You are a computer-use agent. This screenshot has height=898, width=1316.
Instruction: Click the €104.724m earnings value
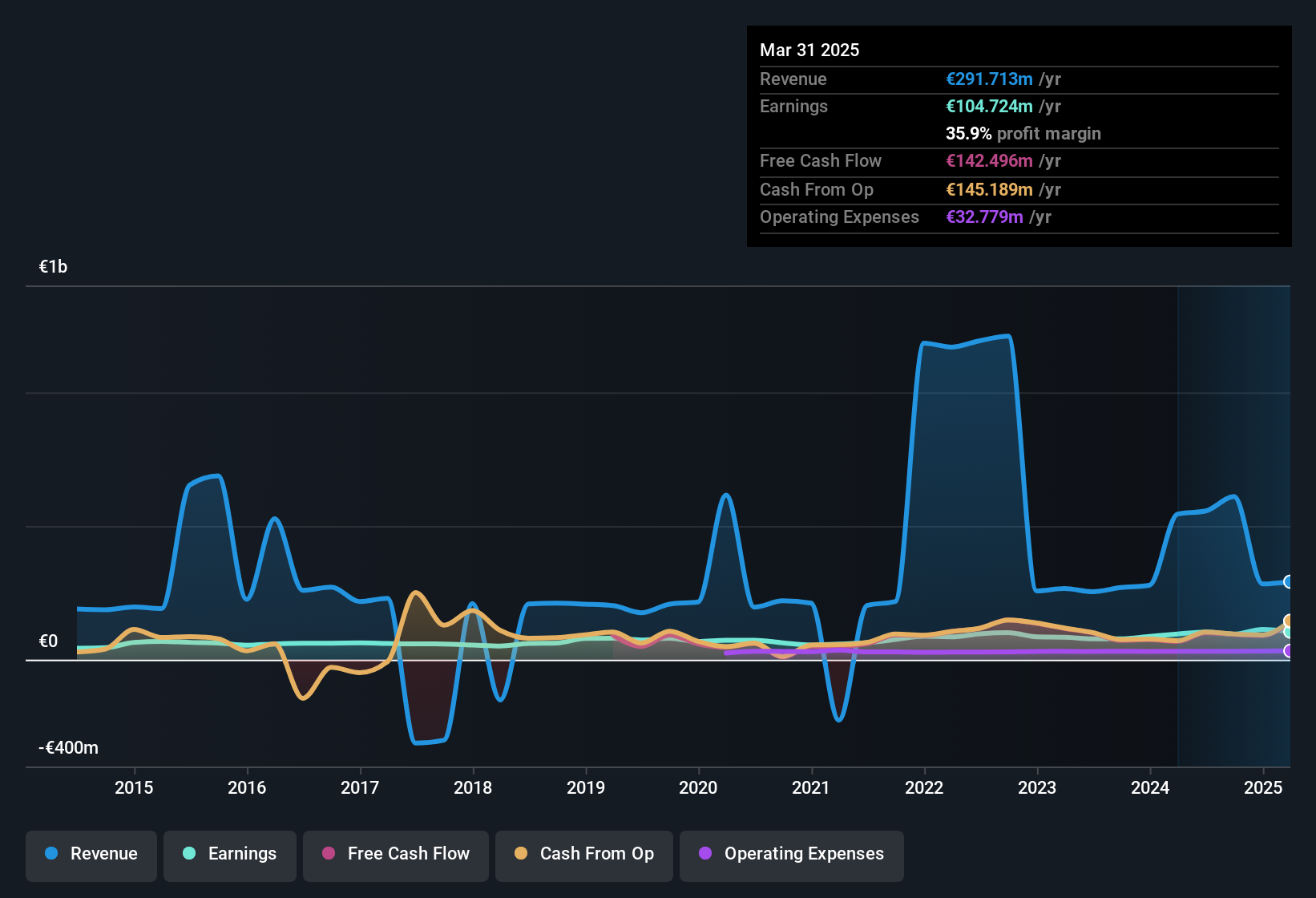click(x=989, y=106)
